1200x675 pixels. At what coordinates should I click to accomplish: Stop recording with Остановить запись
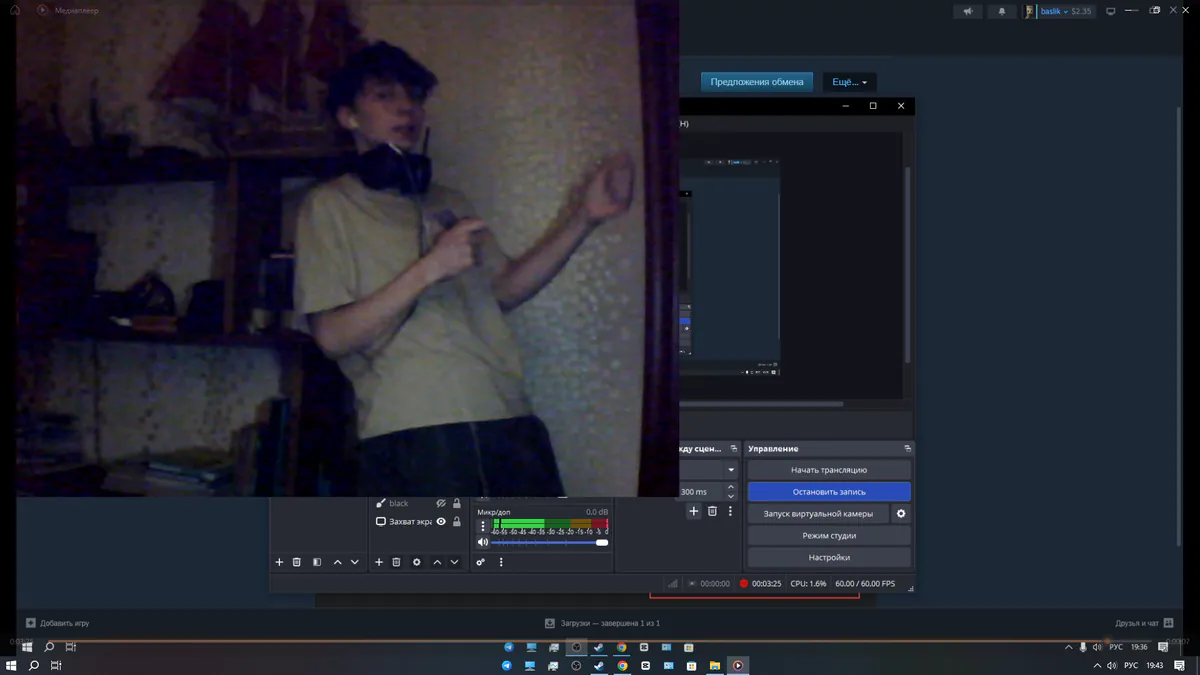pos(829,492)
